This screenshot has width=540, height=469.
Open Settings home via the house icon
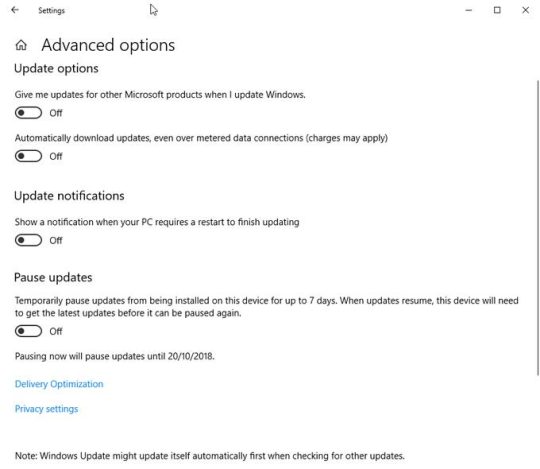[21, 45]
